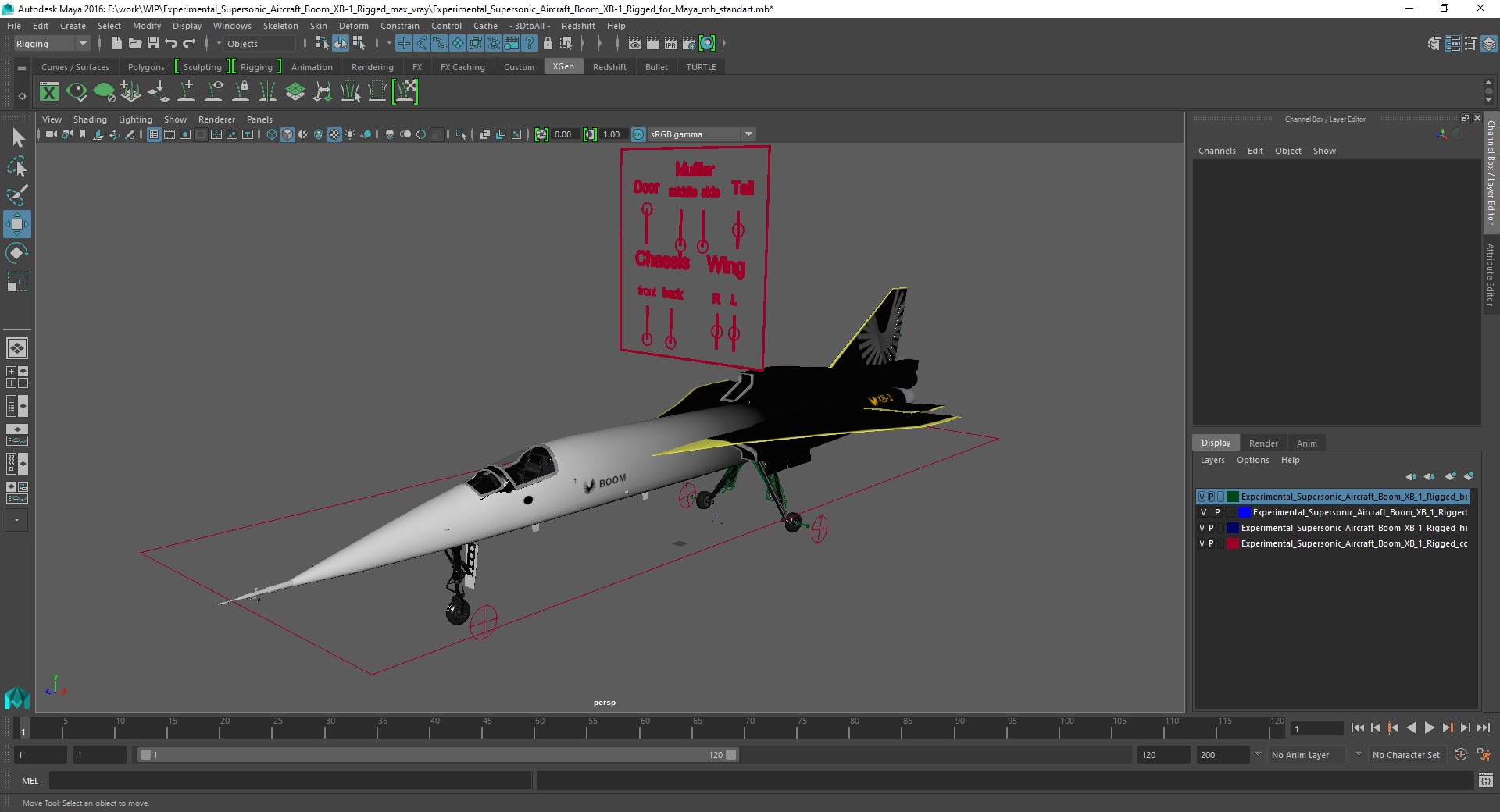
Task: Open Render Settings icon
Action: pyautogui.click(x=689, y=44)
